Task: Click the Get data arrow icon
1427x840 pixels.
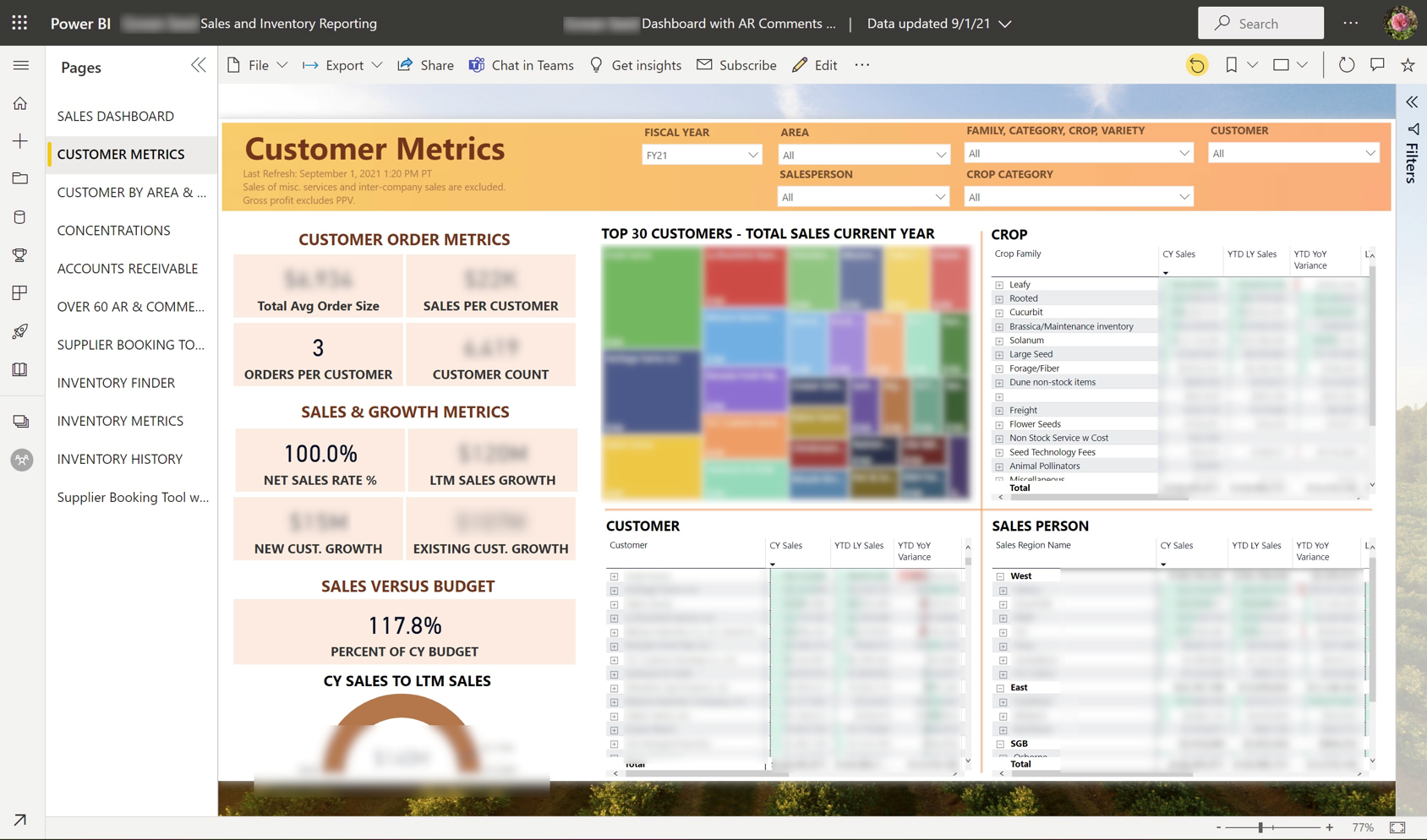Action: 20,819
